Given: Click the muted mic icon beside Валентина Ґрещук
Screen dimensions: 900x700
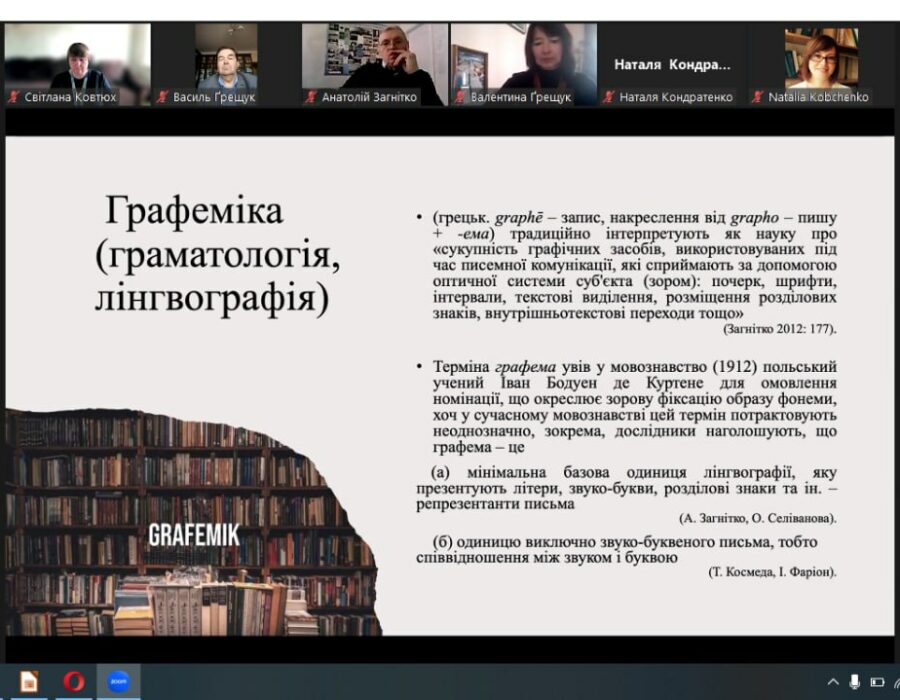Looking at the screenshot, I should (460, 98).
